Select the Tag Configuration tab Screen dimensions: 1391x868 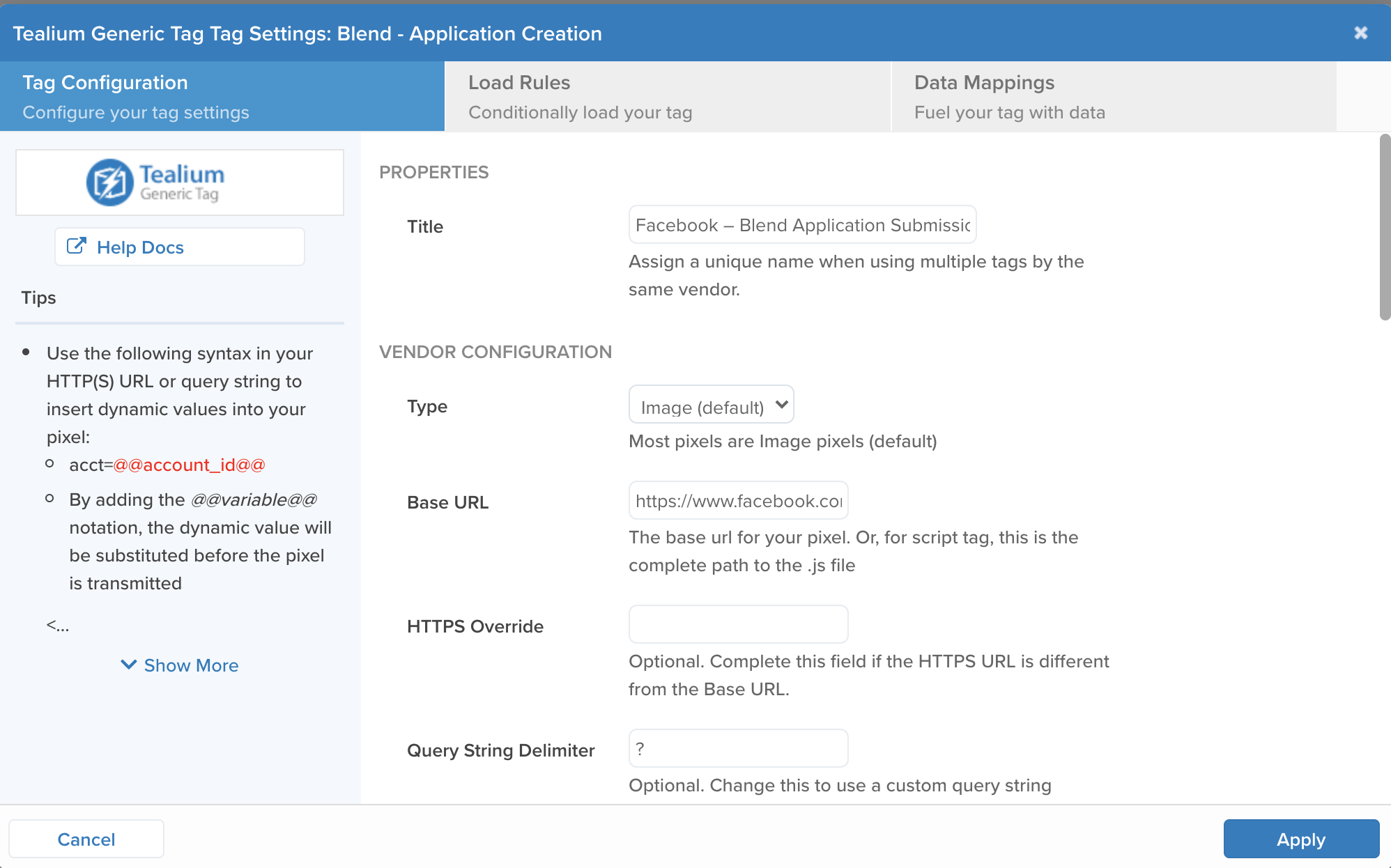coord(222,96)
